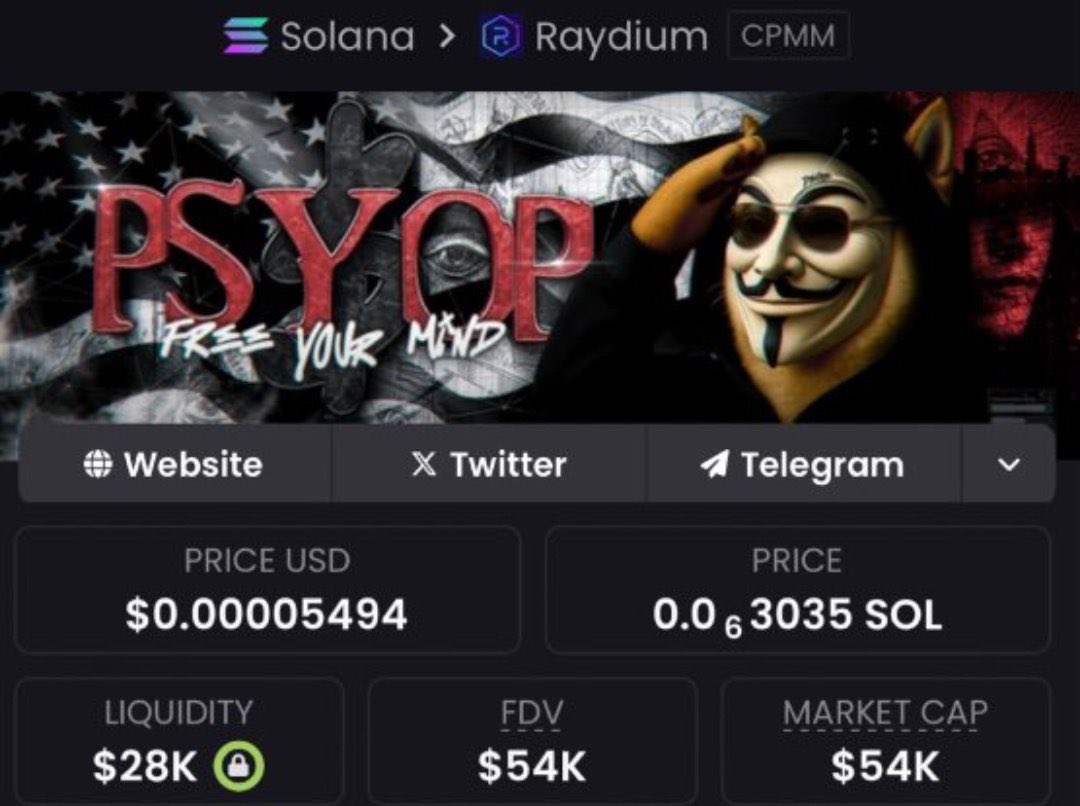Click the SOL price value box
Image resolution: width=1080 pixels, height=806 pixels.
(798, 590)
